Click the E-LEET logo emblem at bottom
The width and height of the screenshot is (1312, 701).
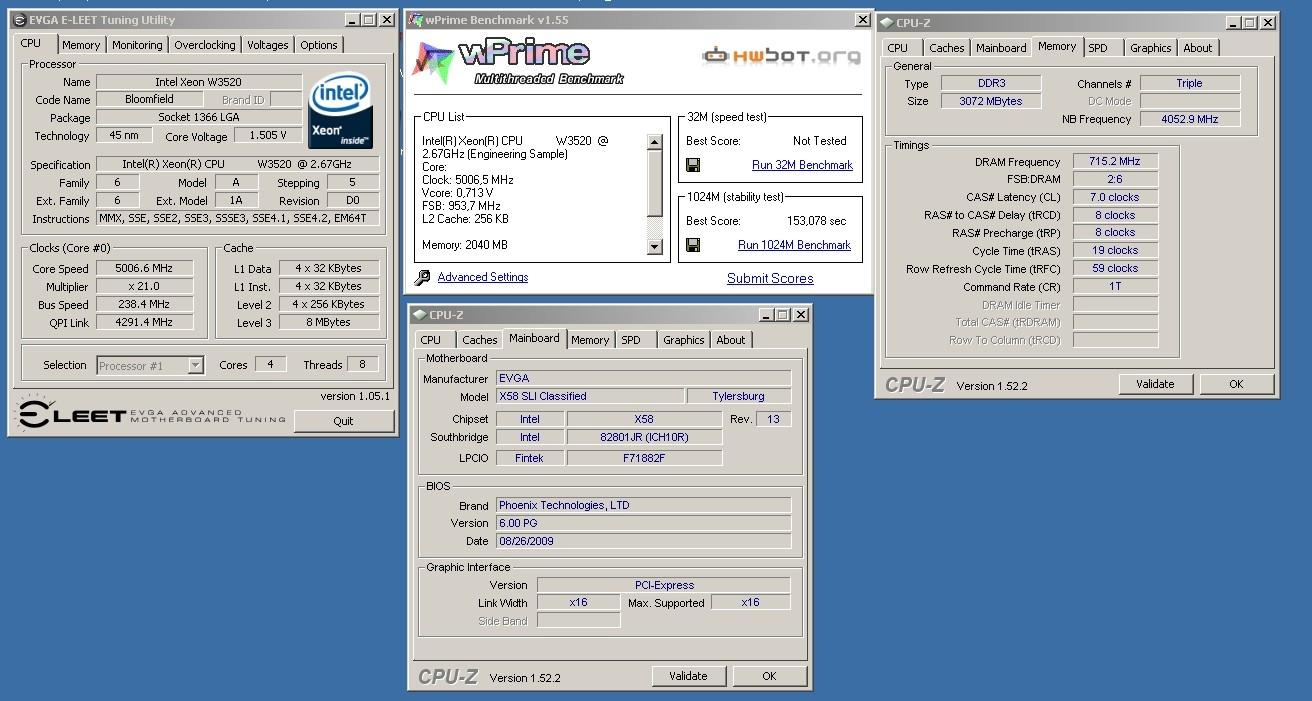[33, 413]
